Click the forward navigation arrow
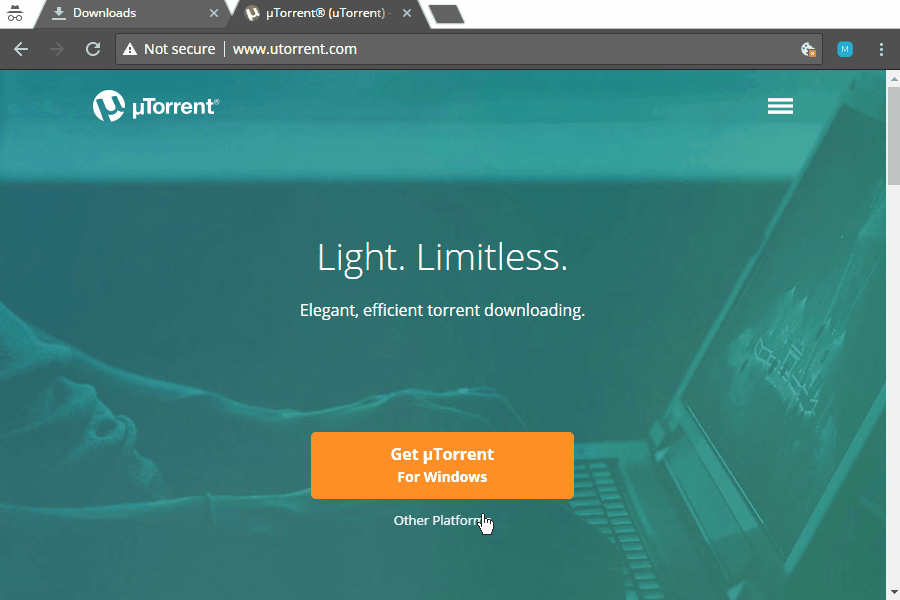Image resolution: width=900 pixels, height=600 pixels. tap(57, 49)
